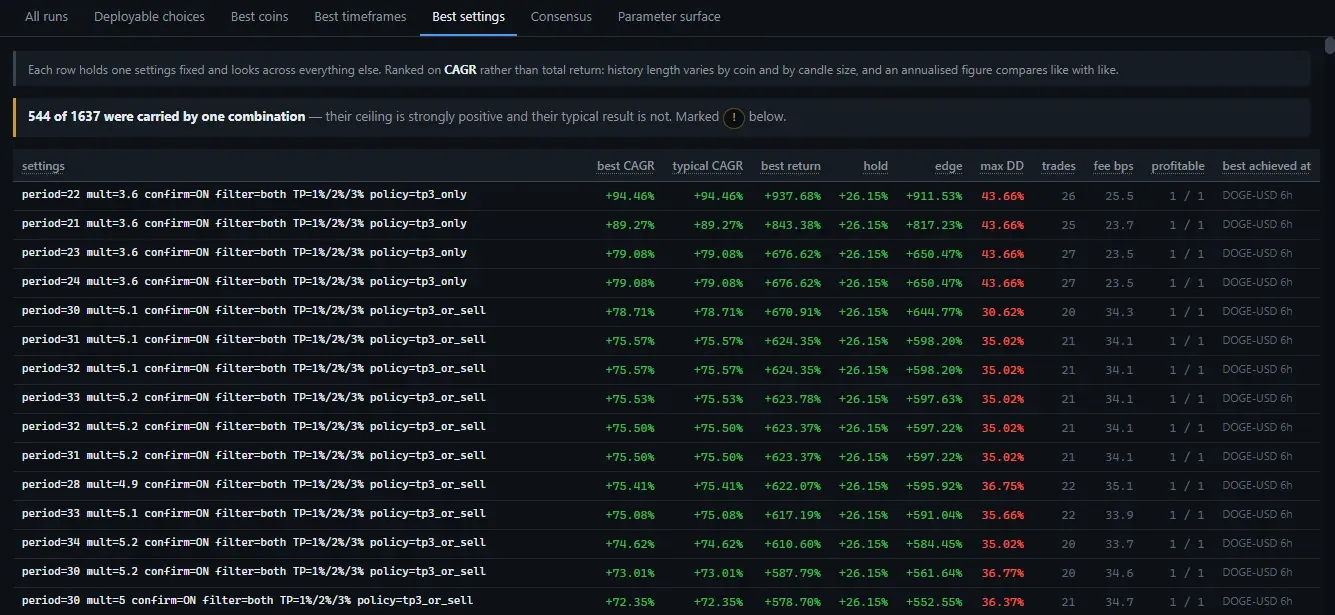
Task: Sort by the hold column header
Action: click(876, 166)
